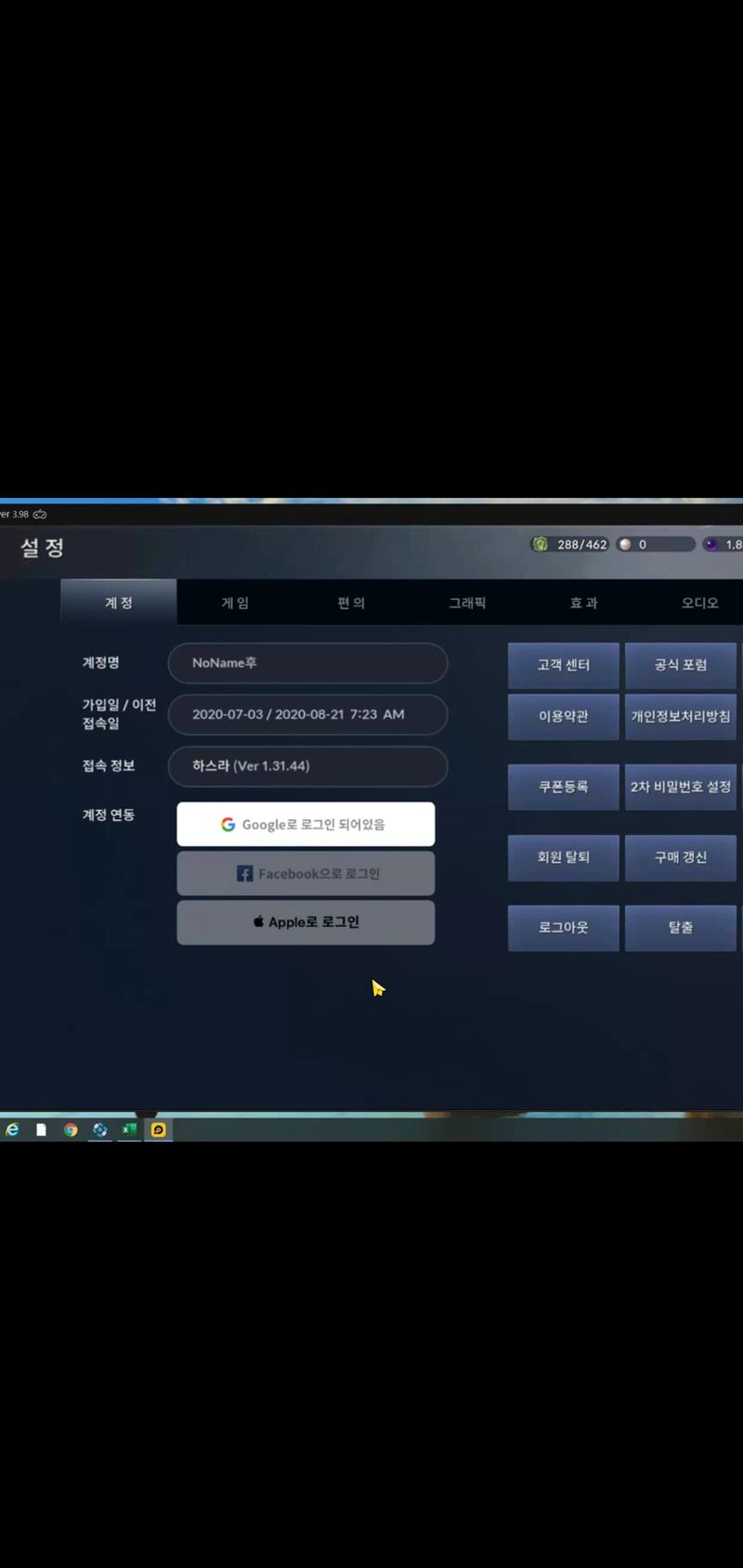The height and width of the screenshot is (1568, 743).
Task: Open 2차 비밀번호 설정
Action: (x=680, y=787)
